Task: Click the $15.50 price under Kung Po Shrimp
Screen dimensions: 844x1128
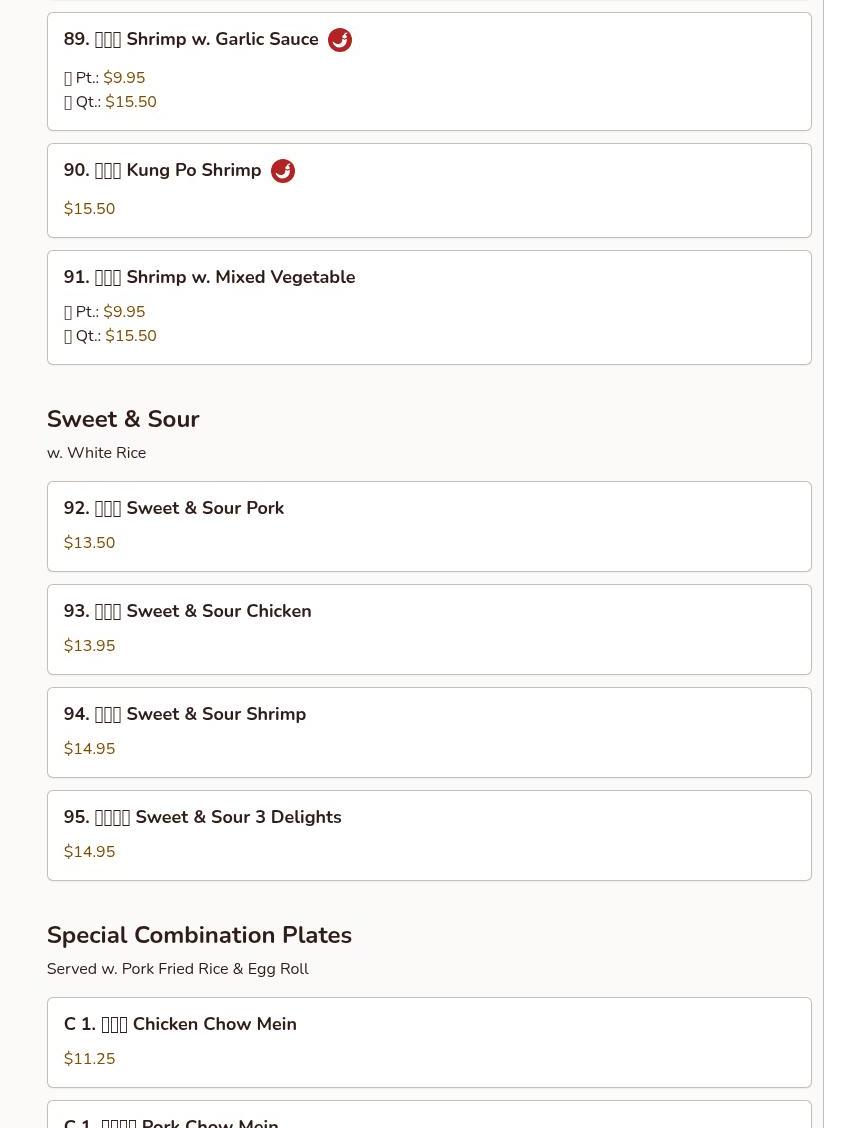Action: click(89, 209)
